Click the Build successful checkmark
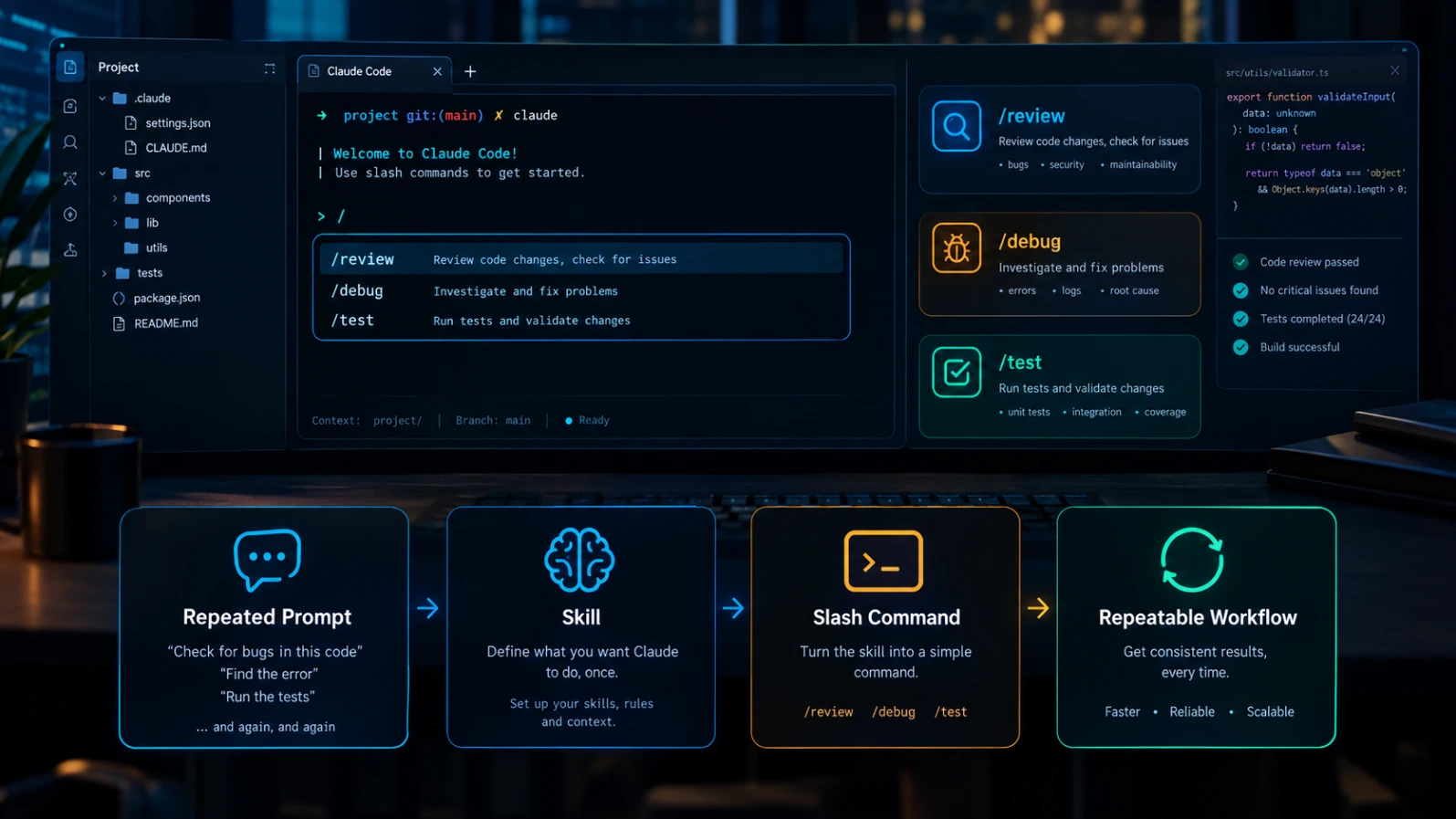This screenshot has width=1456, height=819. [1241, 347]
